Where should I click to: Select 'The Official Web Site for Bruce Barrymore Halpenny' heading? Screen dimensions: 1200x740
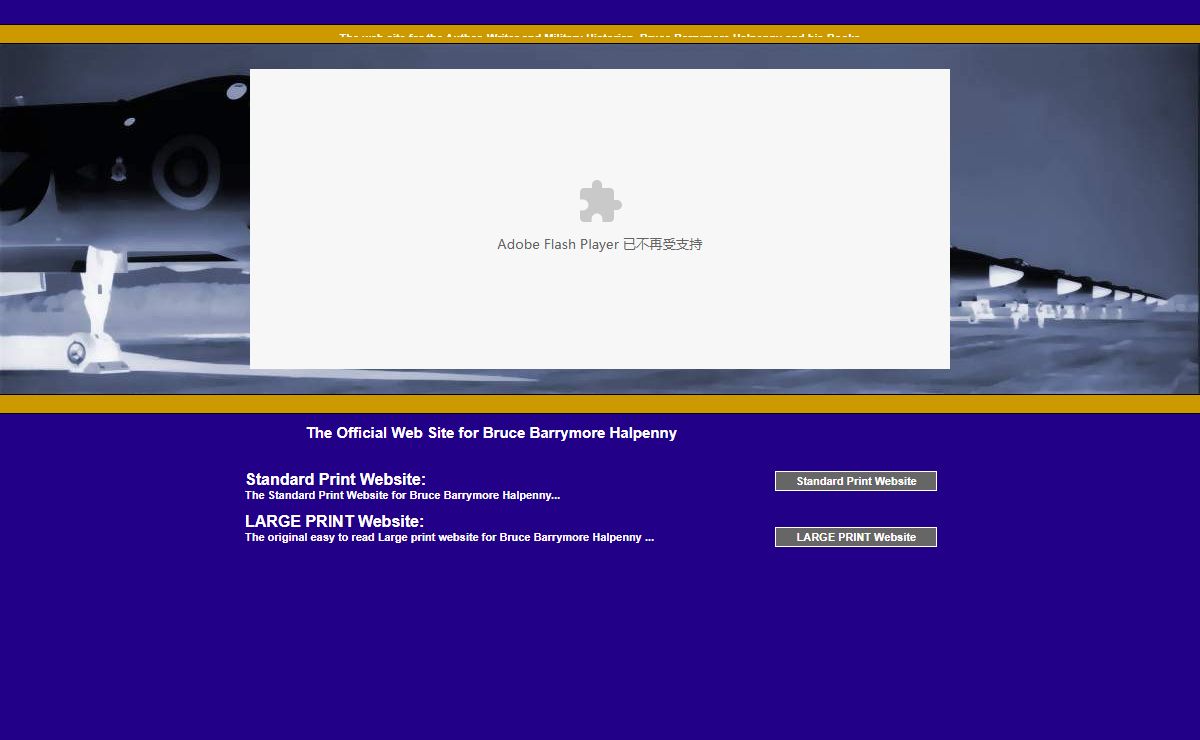point(492,433)
